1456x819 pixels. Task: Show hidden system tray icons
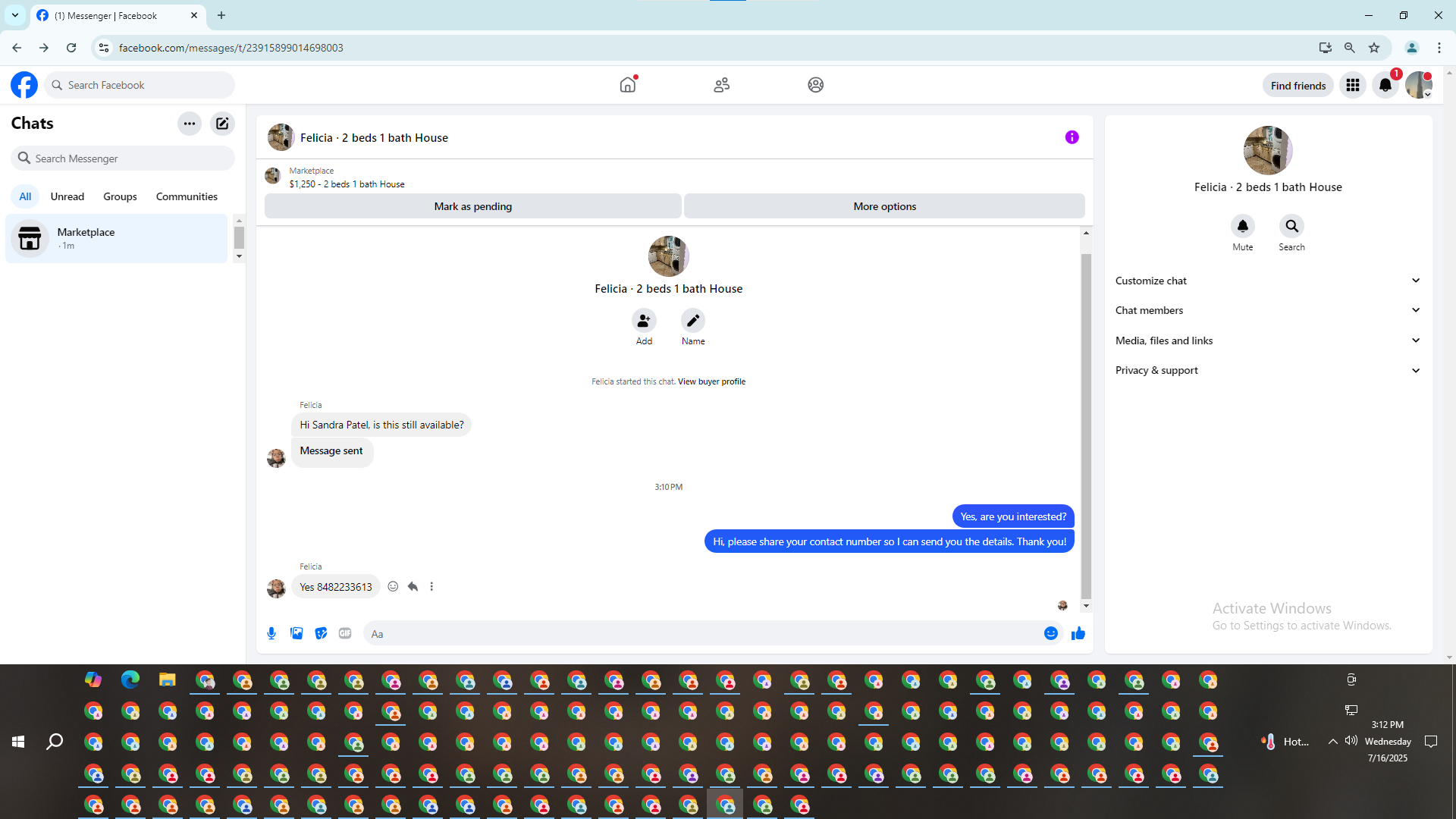pyautogui.click(x=1332, y=742)
